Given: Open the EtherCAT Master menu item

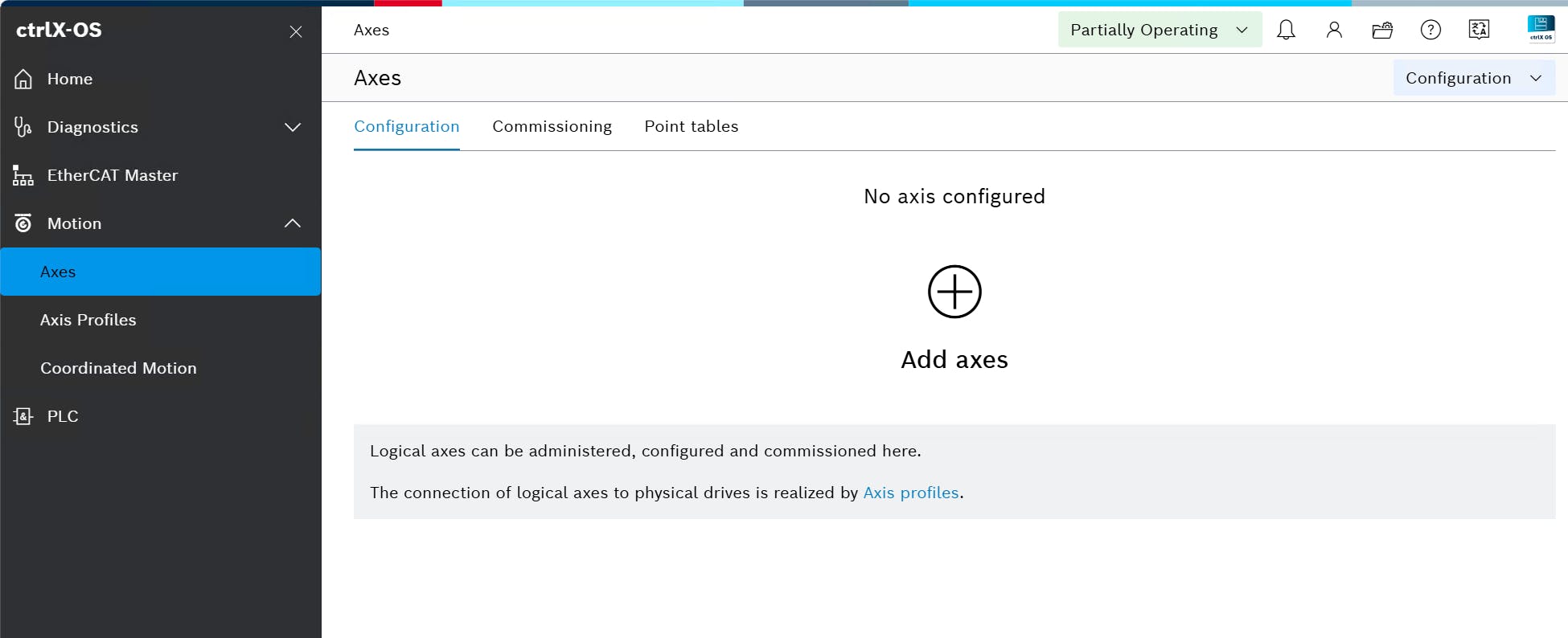Looking at the screenshot, I should pyautogui.click(x=113, y=175).
